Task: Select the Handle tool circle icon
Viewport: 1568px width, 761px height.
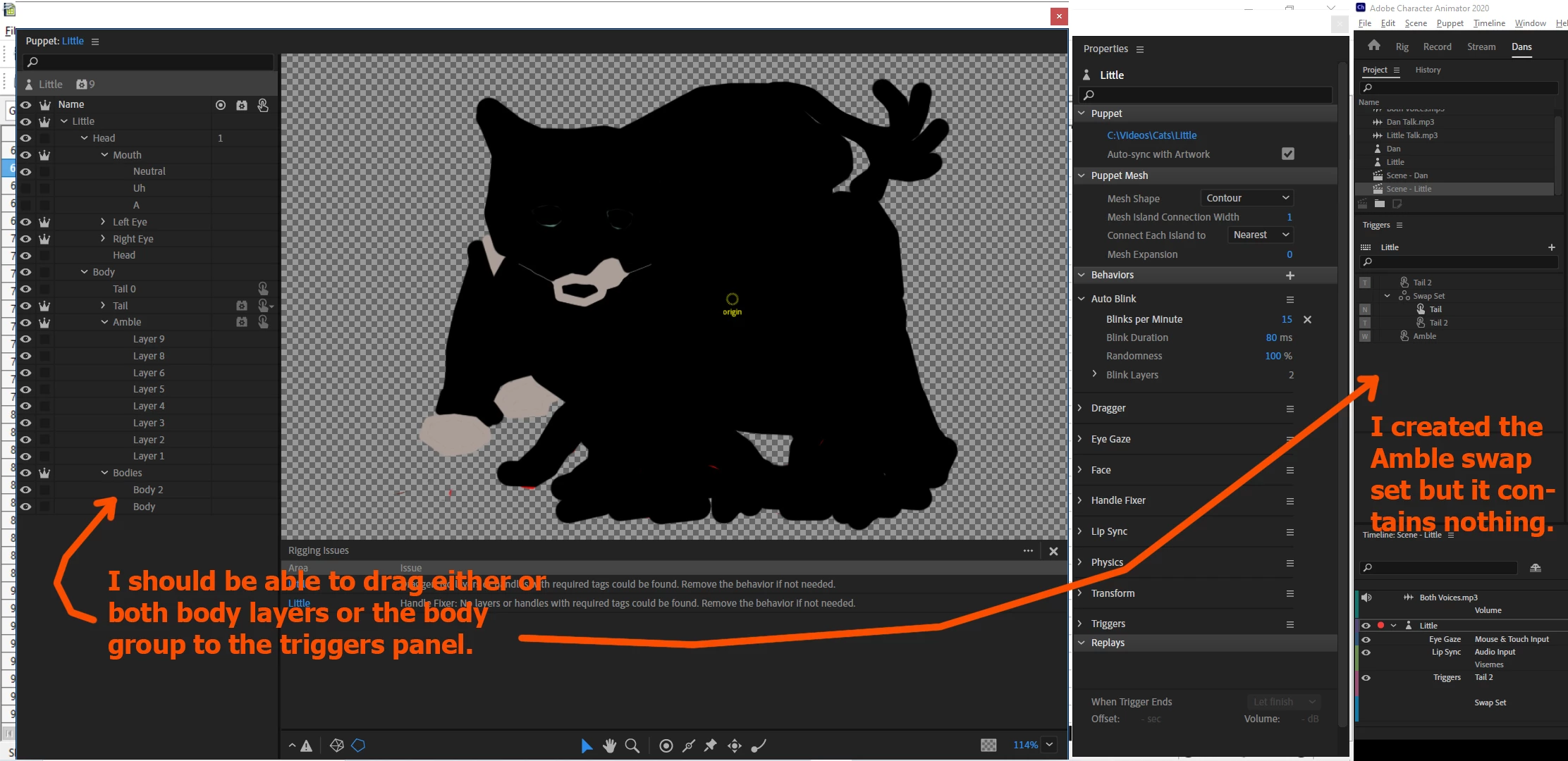Action: pyautogui.click(x=666, y=745)
